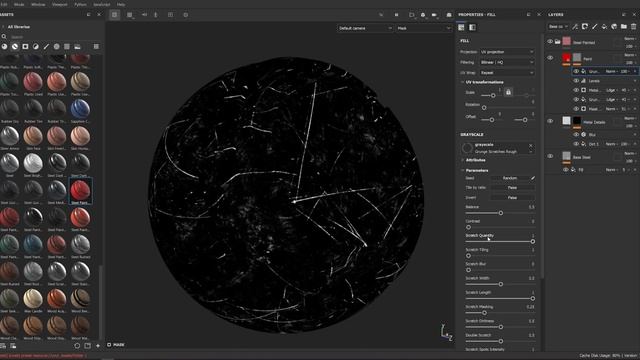
Task: Open the Window menu
Action: point(38,4)
